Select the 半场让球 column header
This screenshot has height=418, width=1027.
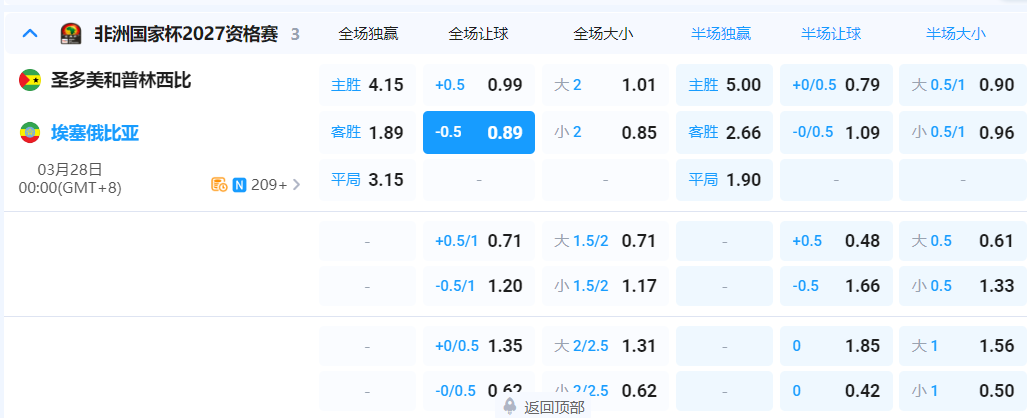click(x=831, y=34)
